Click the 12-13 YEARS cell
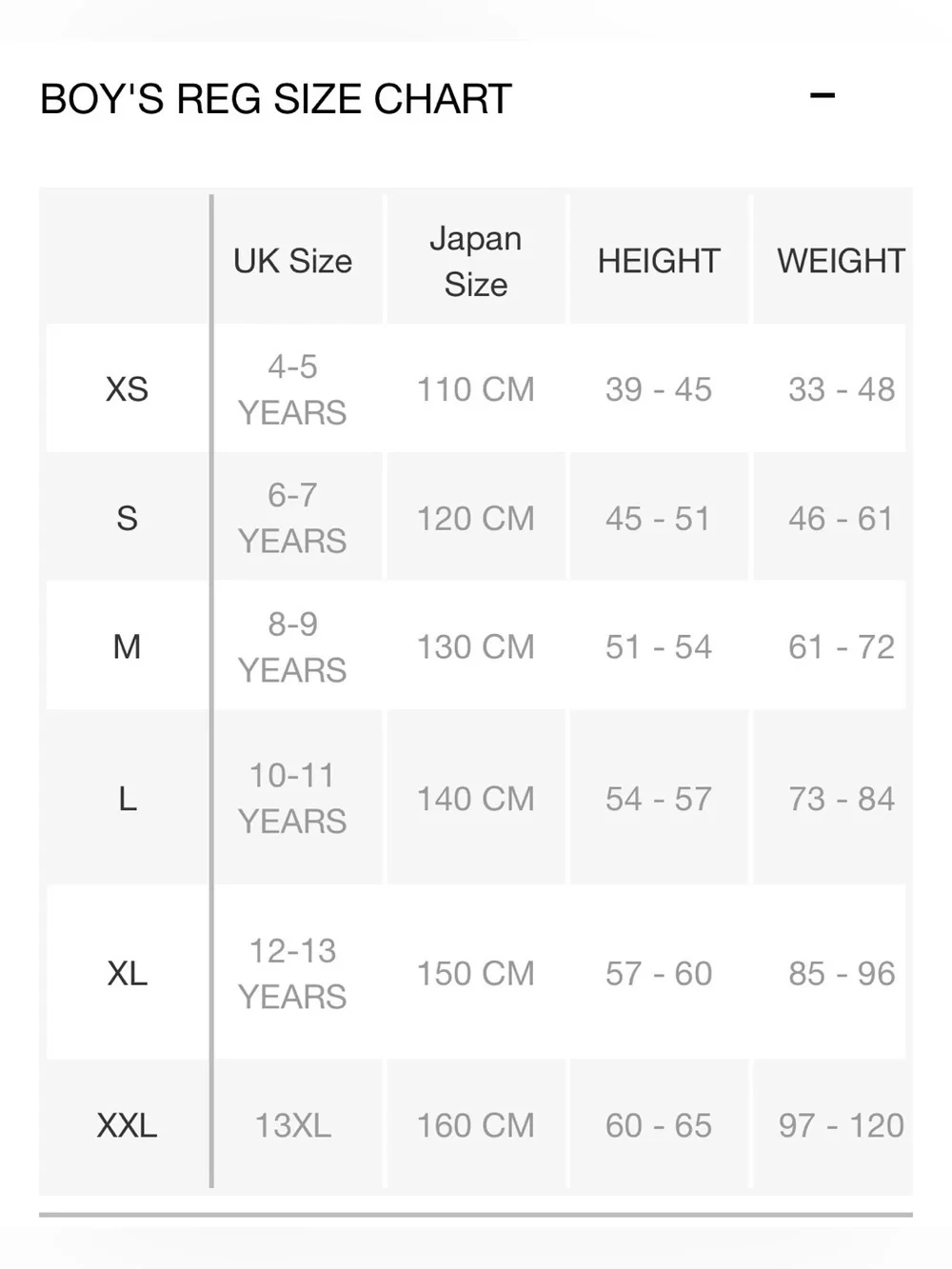Screen dimensions: 952x1269 (292, 974)
